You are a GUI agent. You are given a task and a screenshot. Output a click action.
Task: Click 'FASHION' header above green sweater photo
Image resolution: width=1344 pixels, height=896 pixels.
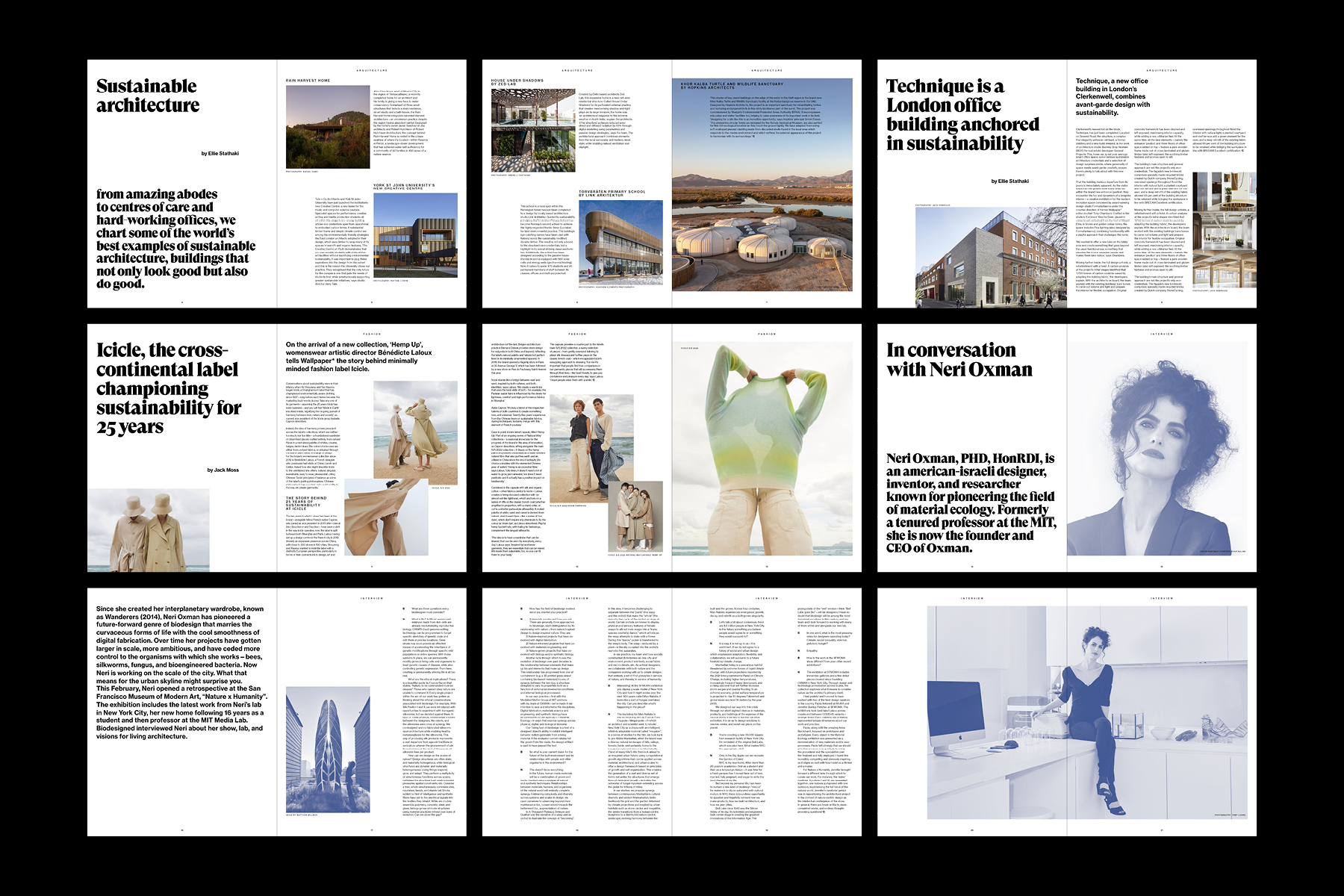(767, 334)
